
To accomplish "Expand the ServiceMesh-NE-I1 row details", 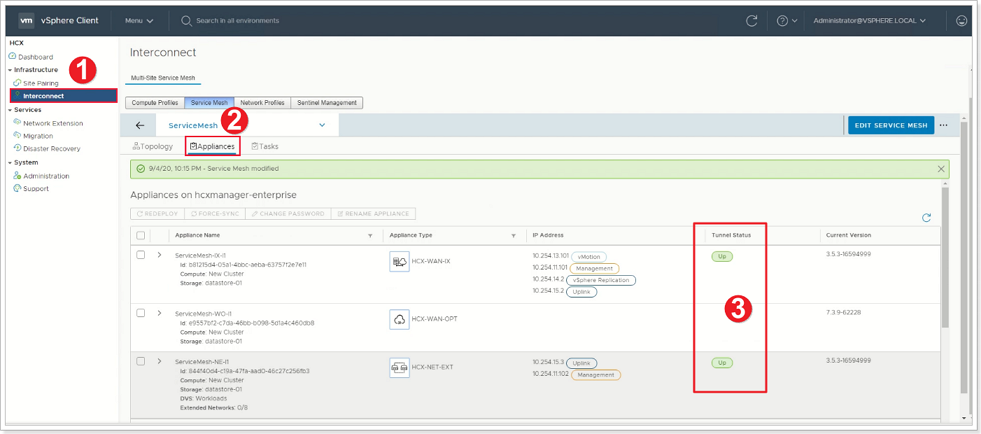I will point(159,361).
